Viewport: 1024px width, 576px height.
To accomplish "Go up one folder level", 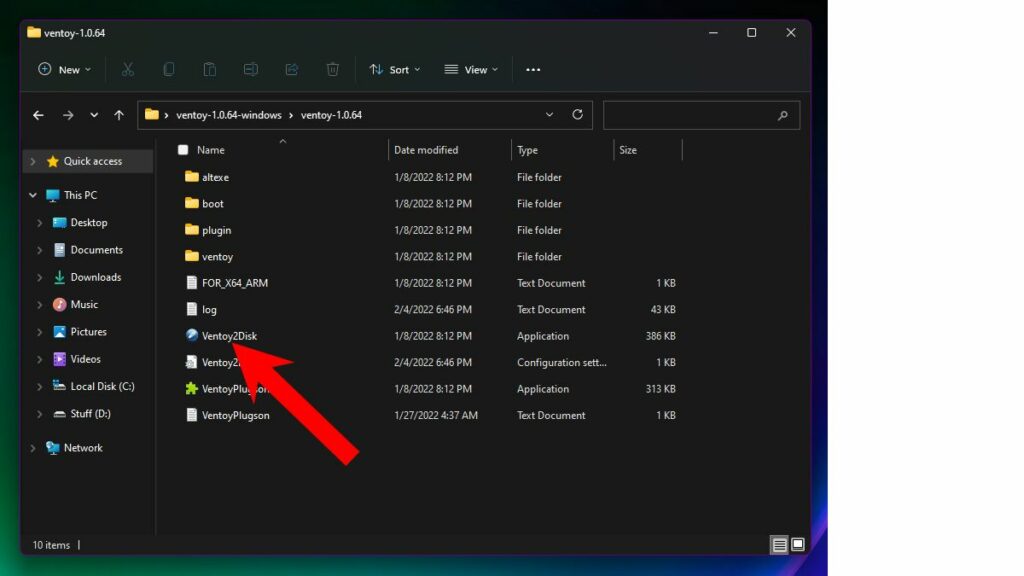I will pos(119,114).
